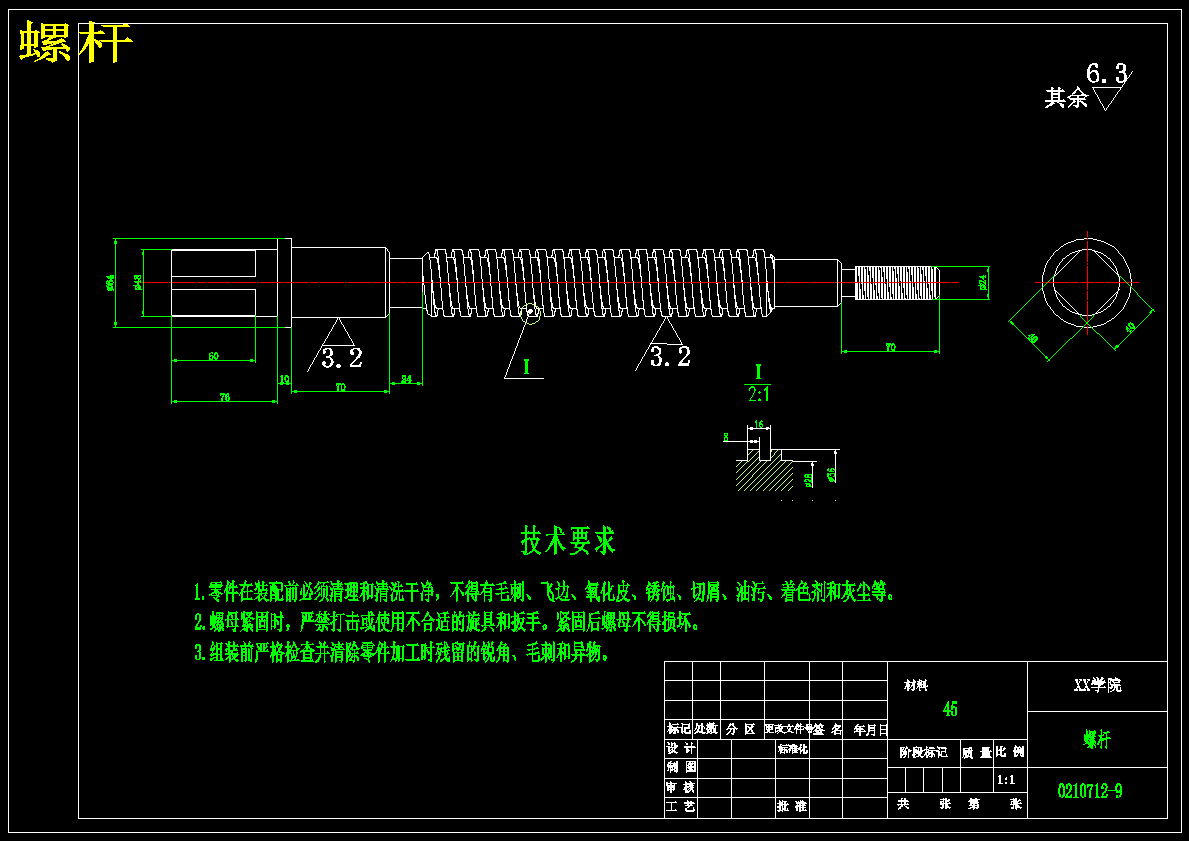Select the 16 dimension in the detail view
The width and height of the screenshot is (1189, 841).
click(x=759, y=425)
